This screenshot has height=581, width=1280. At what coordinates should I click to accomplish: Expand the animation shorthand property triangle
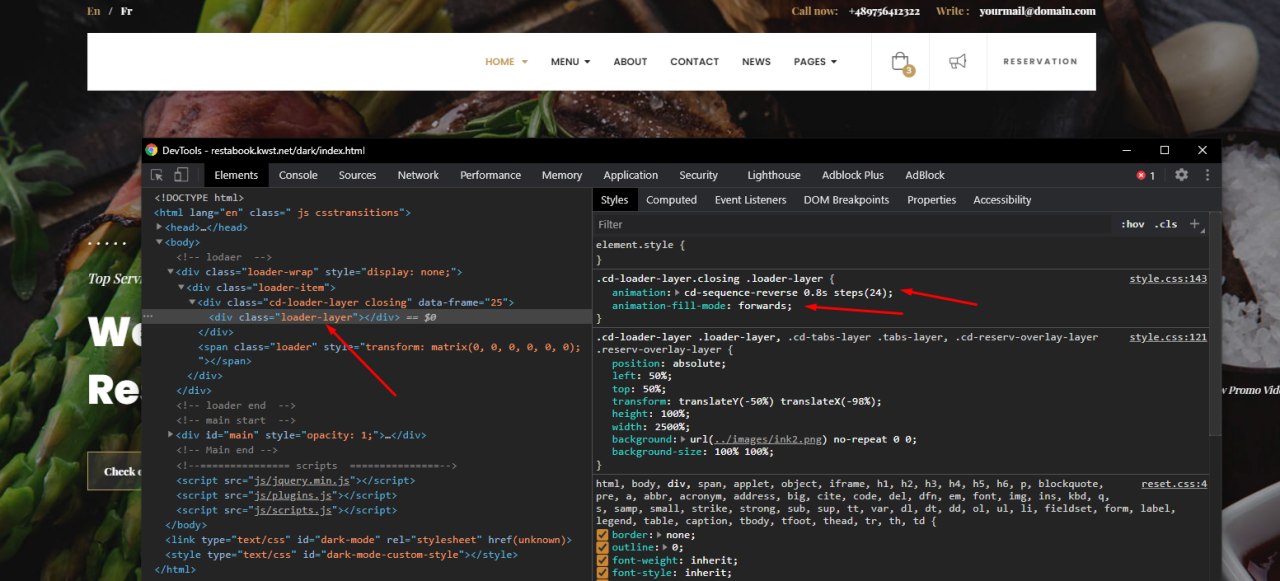click(678, 292)
